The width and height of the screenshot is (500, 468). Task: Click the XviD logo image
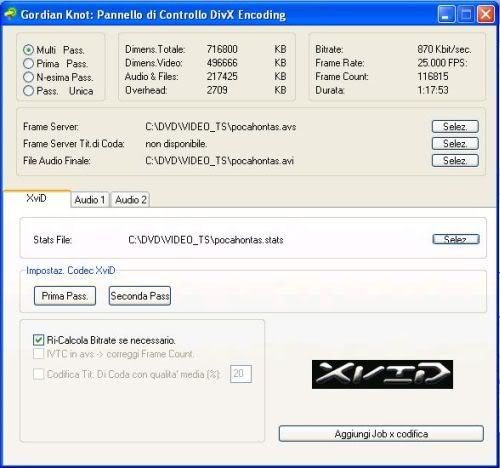click(382, 374)
